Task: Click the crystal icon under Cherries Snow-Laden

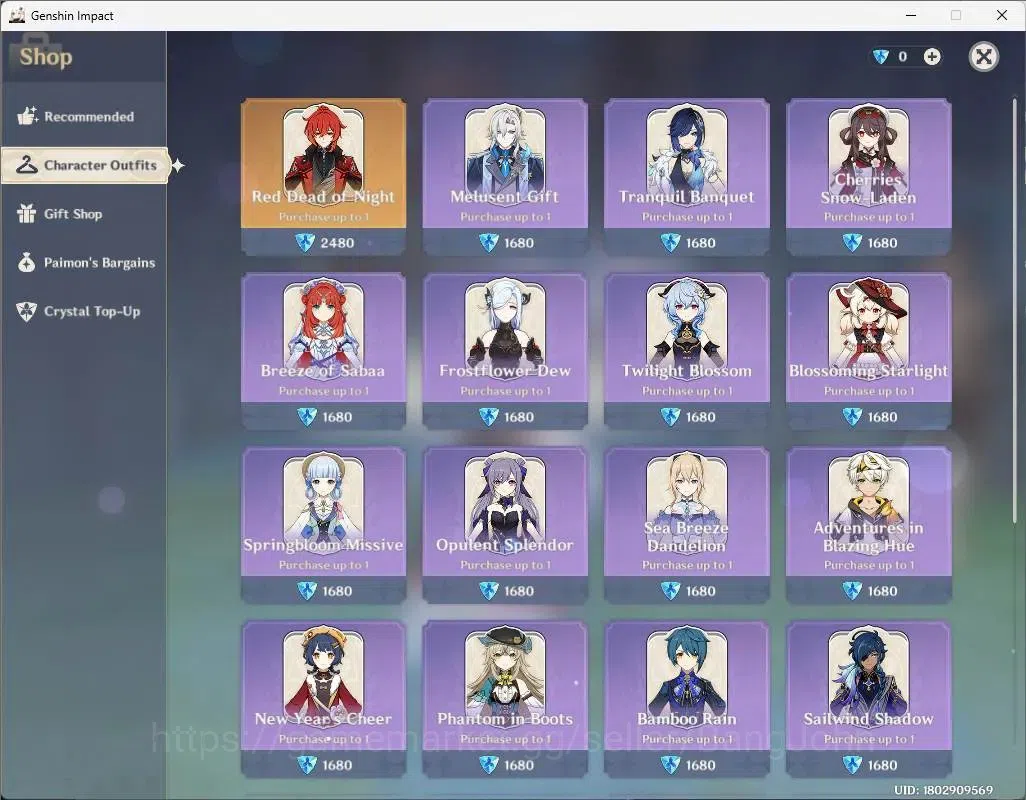Action: tap(852, 243)
